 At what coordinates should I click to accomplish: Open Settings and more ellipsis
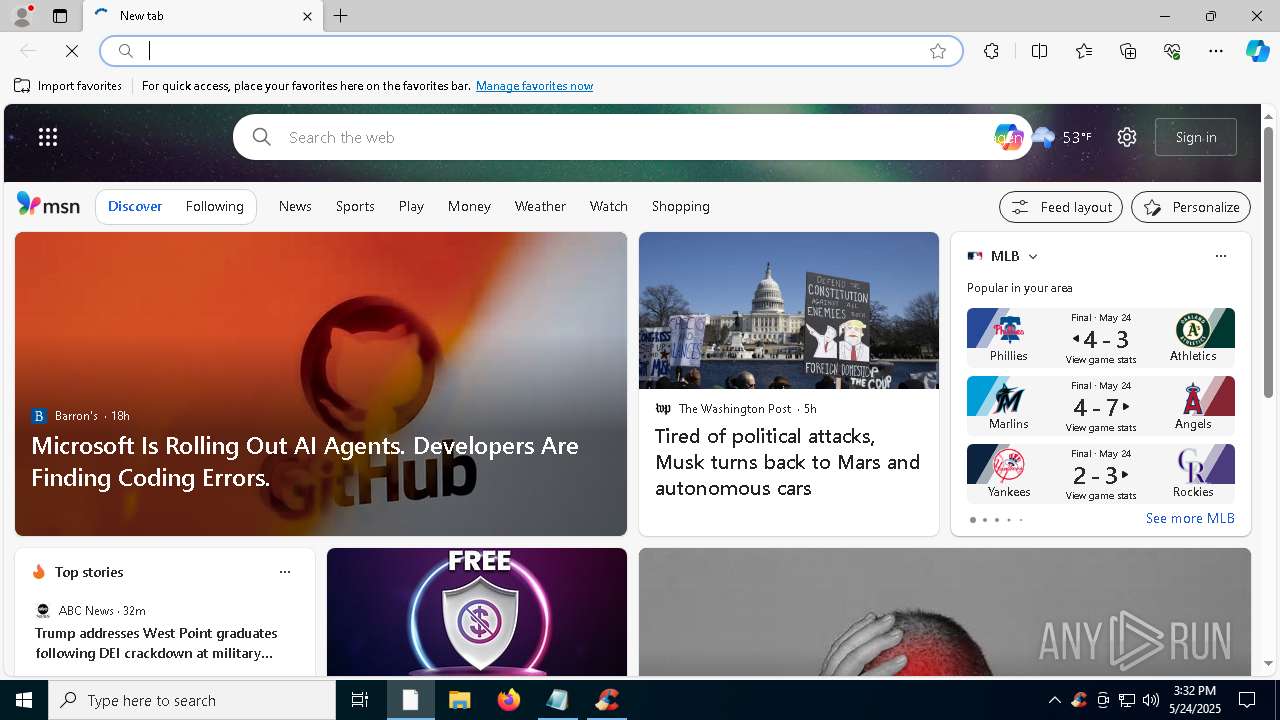pos(1216,51)
